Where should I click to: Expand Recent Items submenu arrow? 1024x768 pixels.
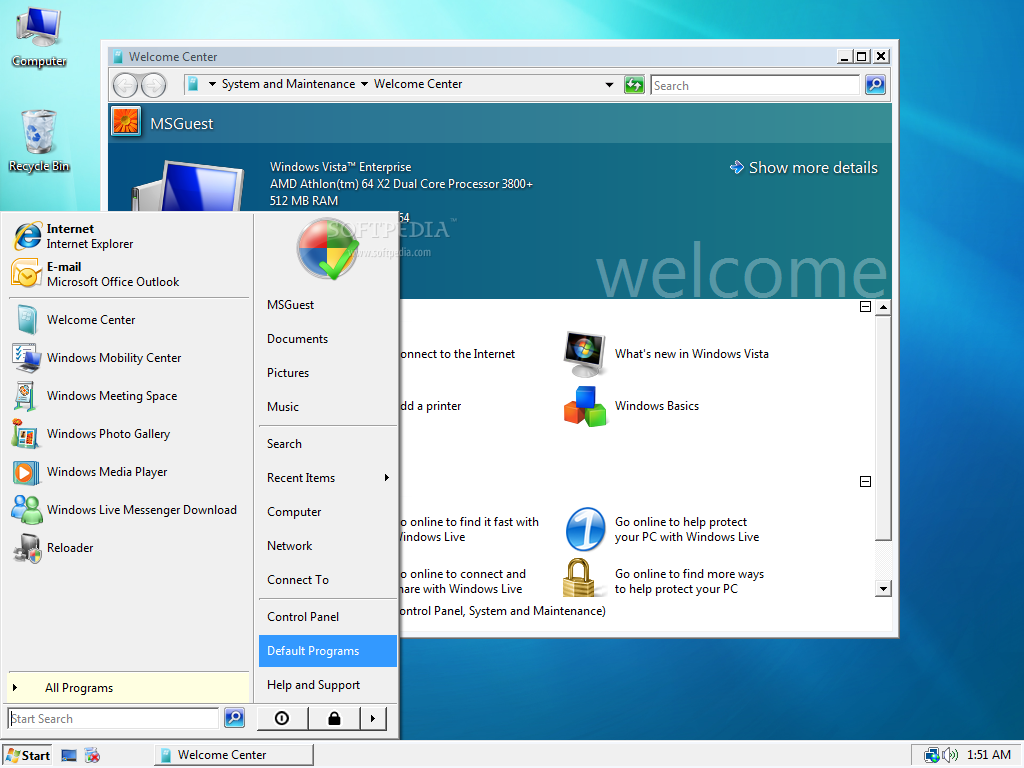click(387, 478)
